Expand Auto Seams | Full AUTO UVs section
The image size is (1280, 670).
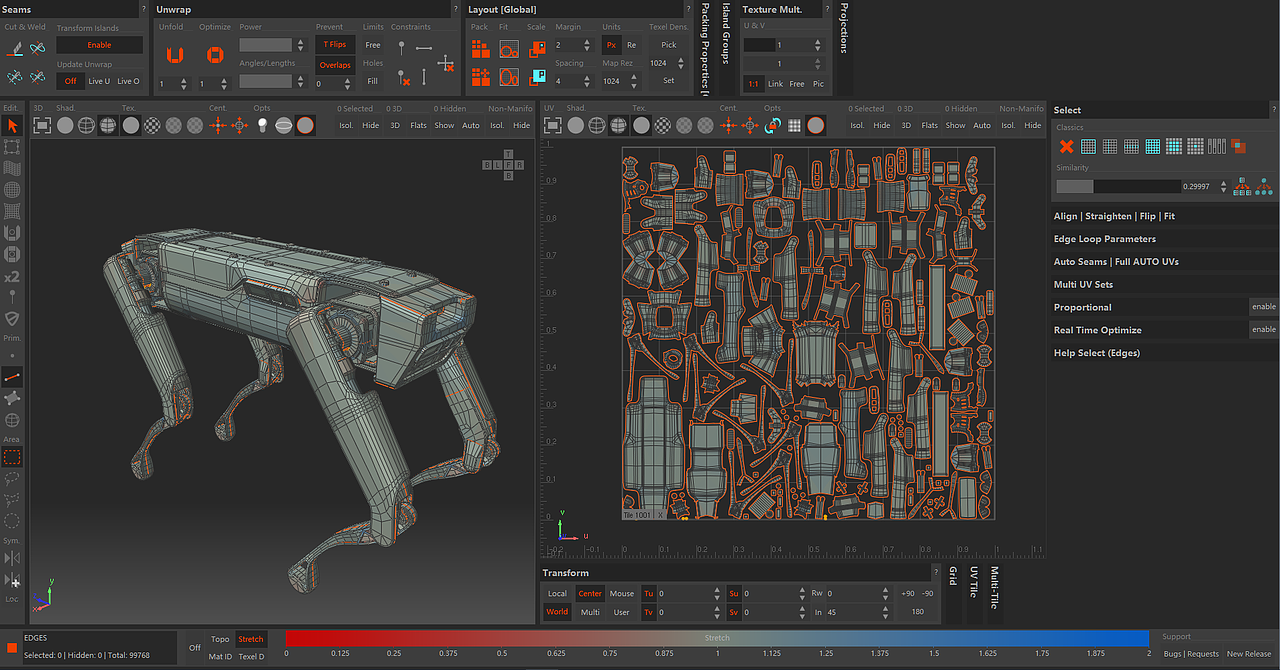click(x=1116, y=262)
